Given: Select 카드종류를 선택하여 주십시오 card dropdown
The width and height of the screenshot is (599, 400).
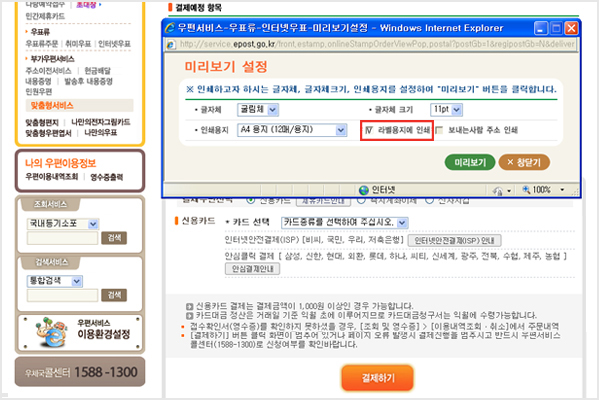Looking at the screenshot, I should (345, 222).
